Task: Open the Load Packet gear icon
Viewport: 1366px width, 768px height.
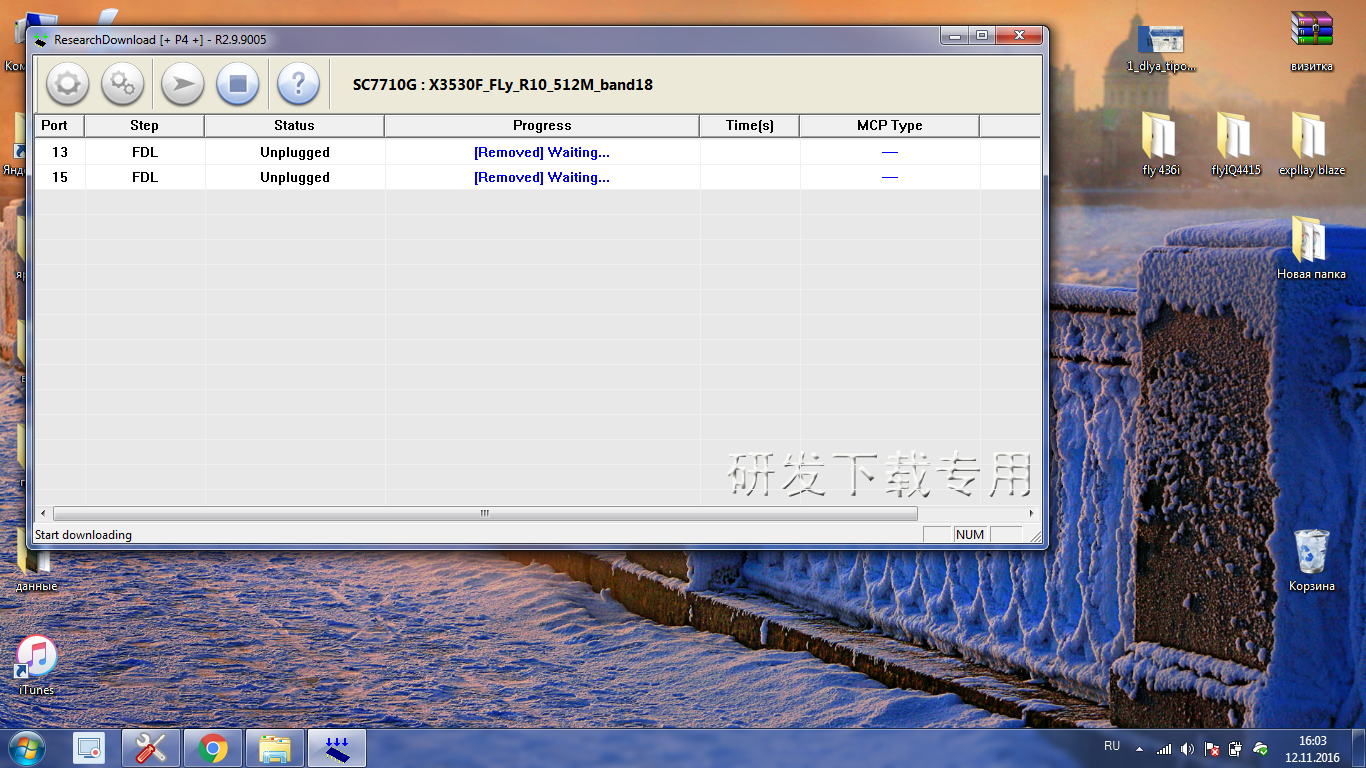Action: [67, 84]
